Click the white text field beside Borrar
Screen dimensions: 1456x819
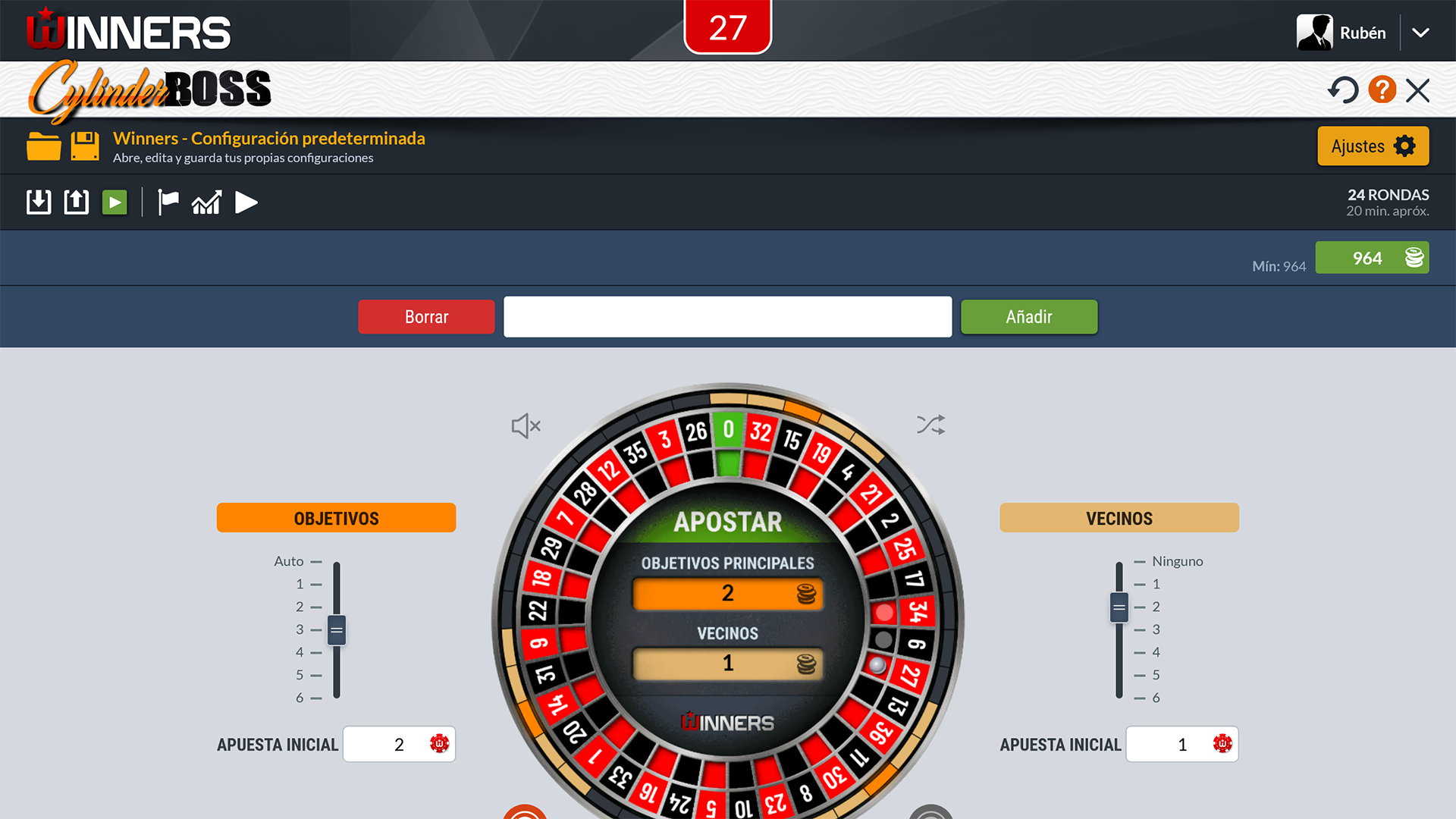click(728, 317)
